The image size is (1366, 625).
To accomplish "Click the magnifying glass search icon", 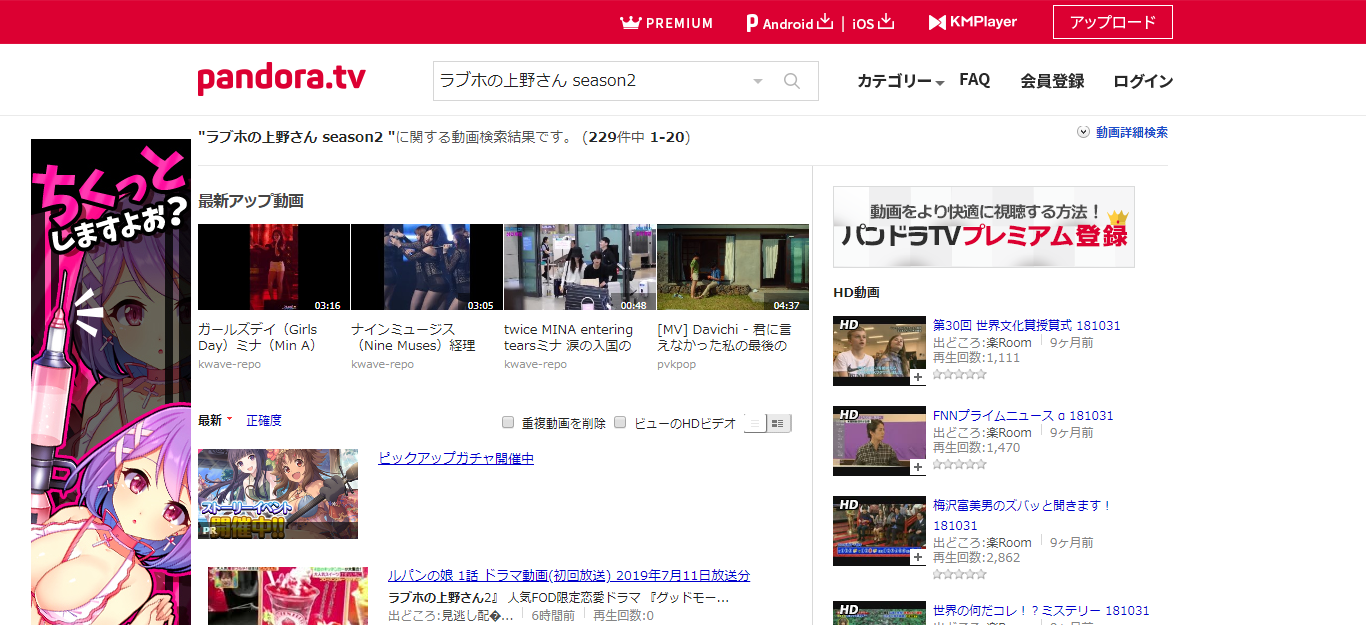I will point(792,81).
